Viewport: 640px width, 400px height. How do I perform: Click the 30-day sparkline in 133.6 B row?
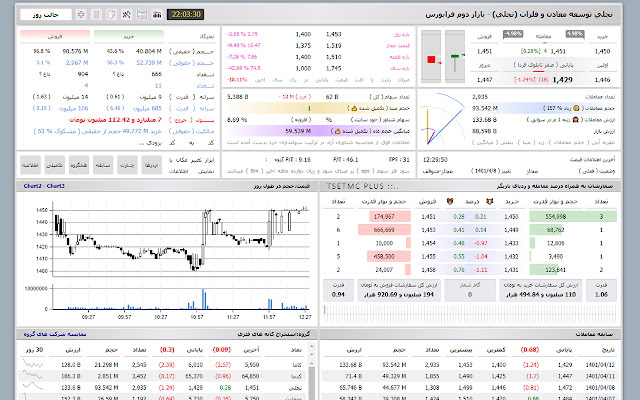pyautogui.click(x=33, y=386)
